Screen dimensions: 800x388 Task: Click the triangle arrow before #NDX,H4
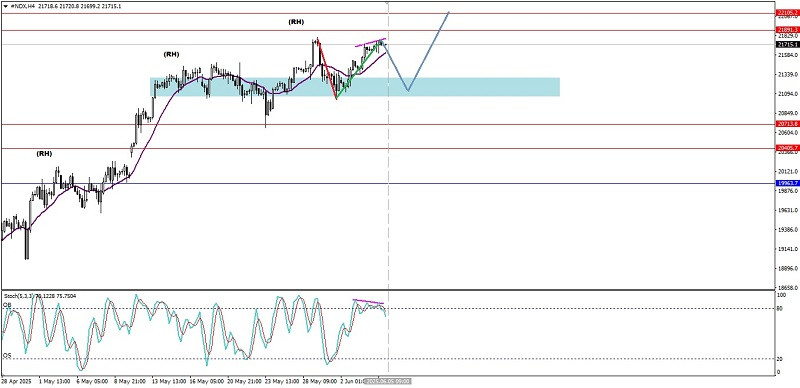(x=5, y=6)
